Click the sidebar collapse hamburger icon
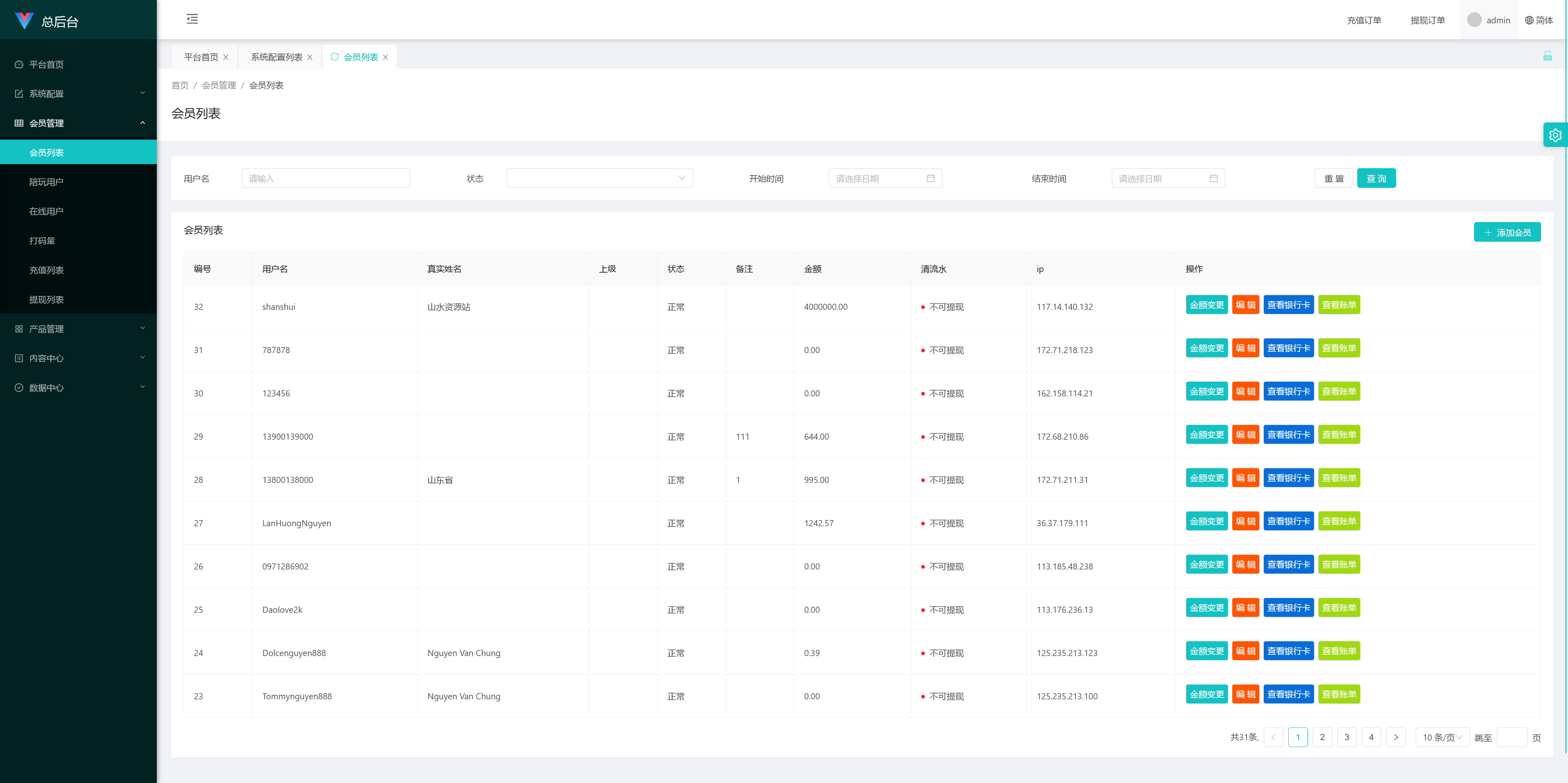The width and height of the screenshot is (1568, 783). (192, 19)
